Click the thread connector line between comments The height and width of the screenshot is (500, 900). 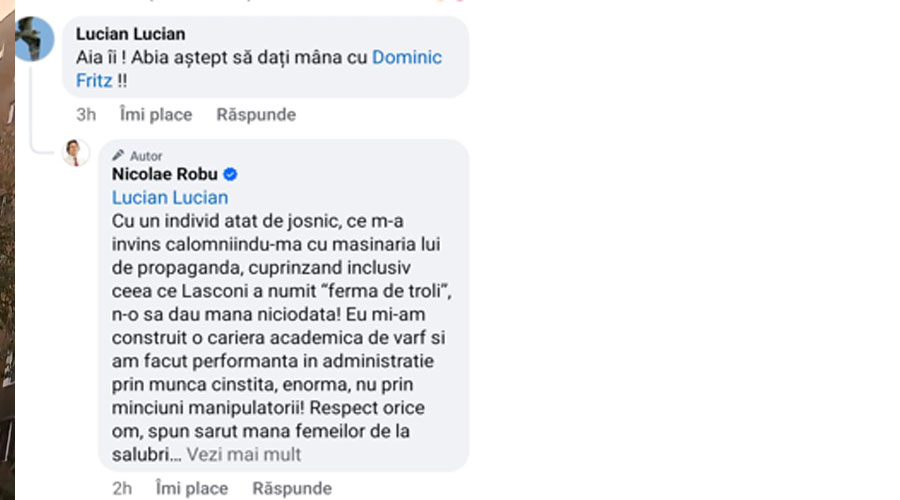(x=35, y=110)
